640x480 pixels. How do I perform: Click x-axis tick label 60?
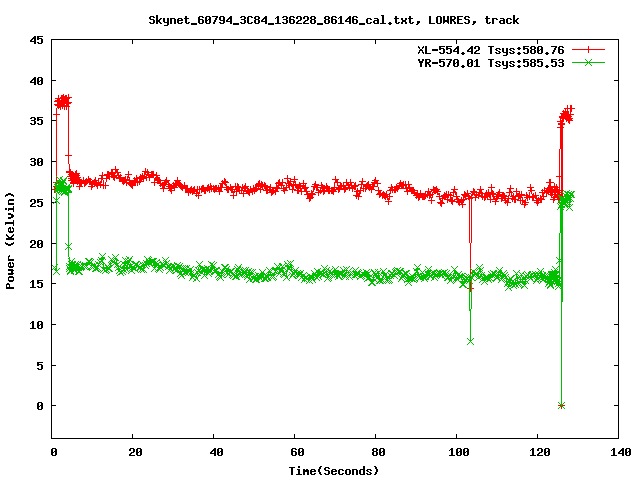point(297,452)
